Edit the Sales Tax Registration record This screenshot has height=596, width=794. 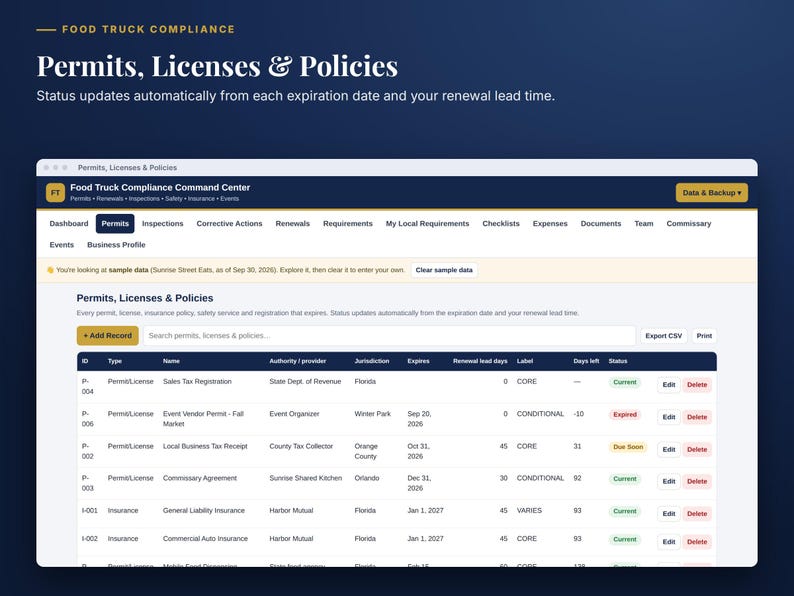click(669, 385)
